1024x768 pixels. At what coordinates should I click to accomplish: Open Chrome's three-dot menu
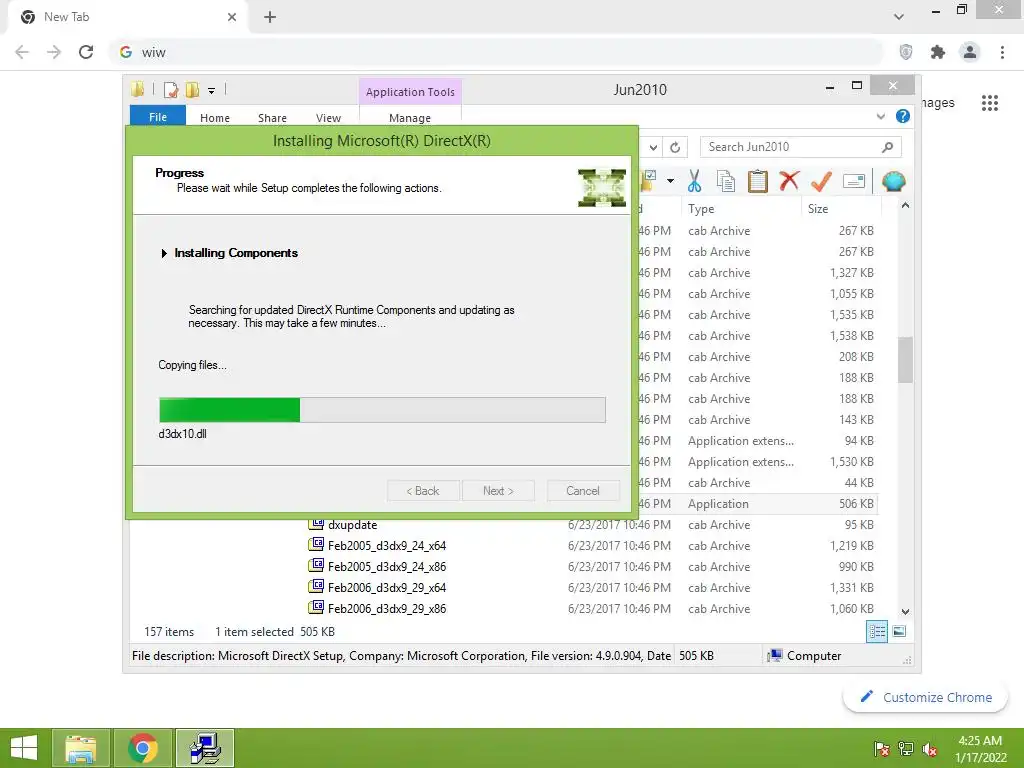pos(1002,52)
